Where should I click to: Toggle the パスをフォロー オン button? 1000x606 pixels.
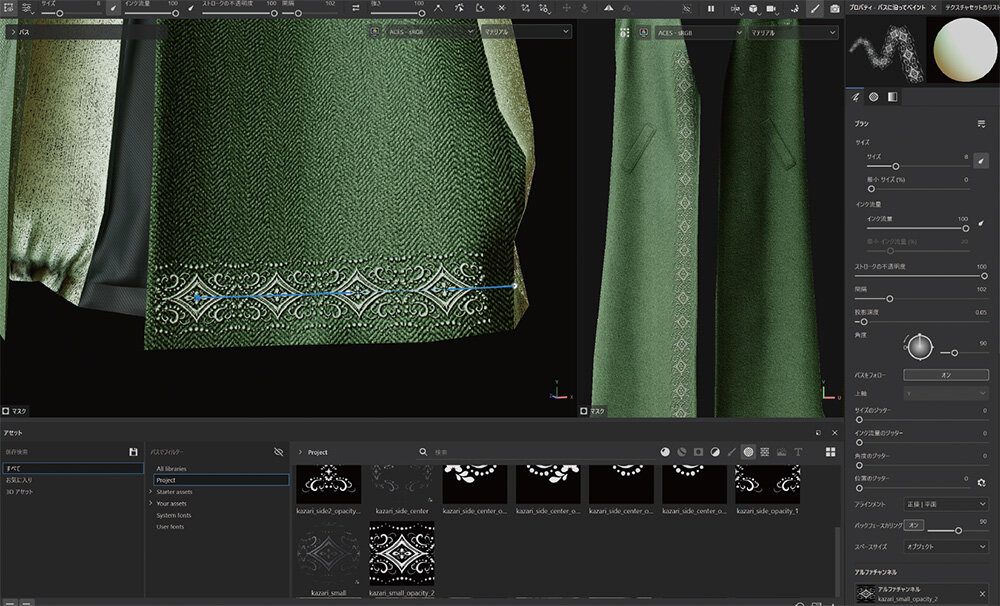point(945,375)
